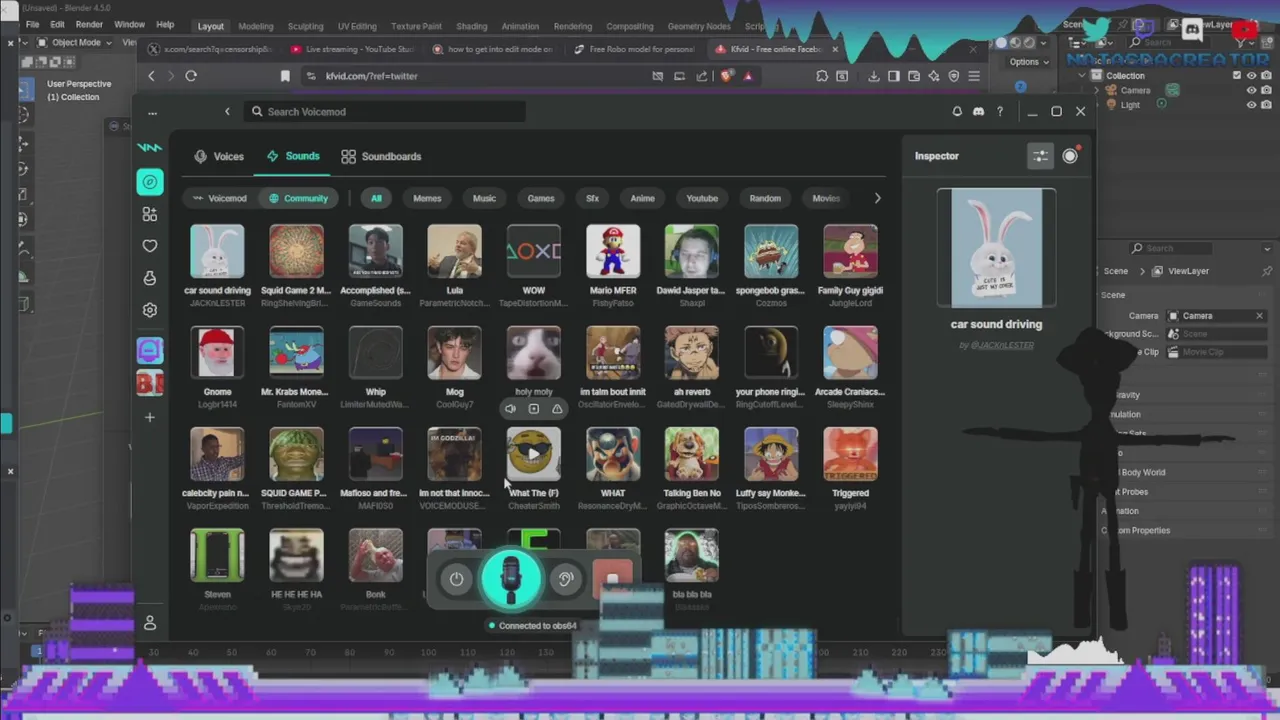The image size is (1280, 720).
Task: Click the Inspector record circle icon
Action: 1070,156
